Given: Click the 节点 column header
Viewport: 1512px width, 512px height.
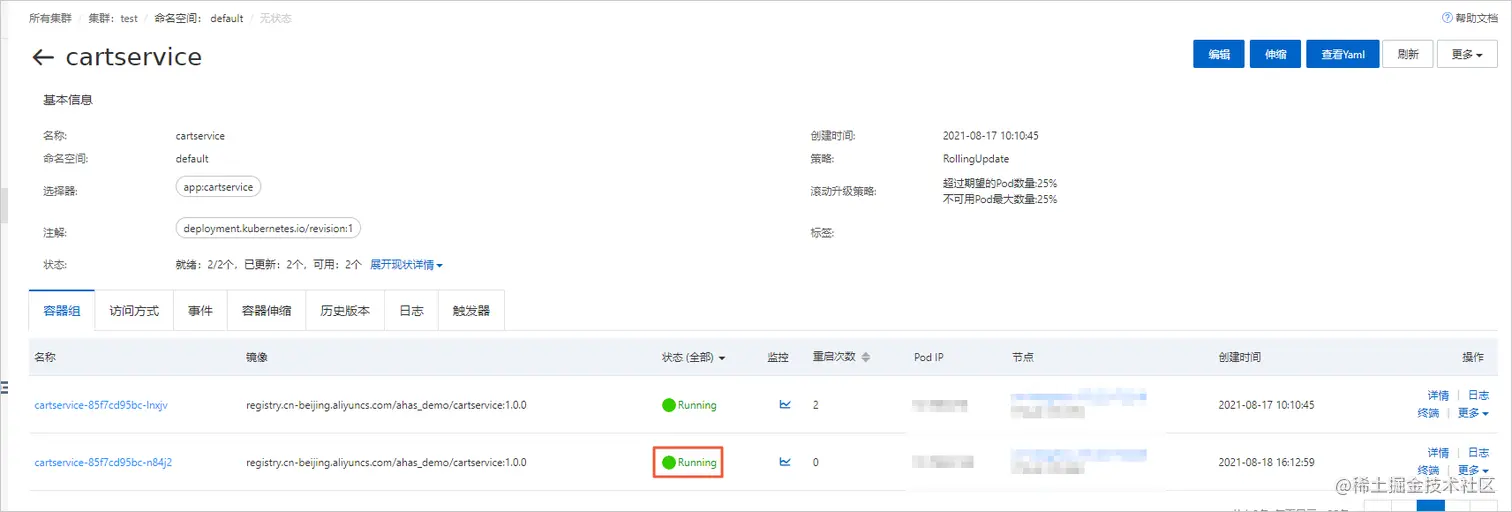Looking at the screenshot, I should pyautogui.click(x=1022, y=357).
